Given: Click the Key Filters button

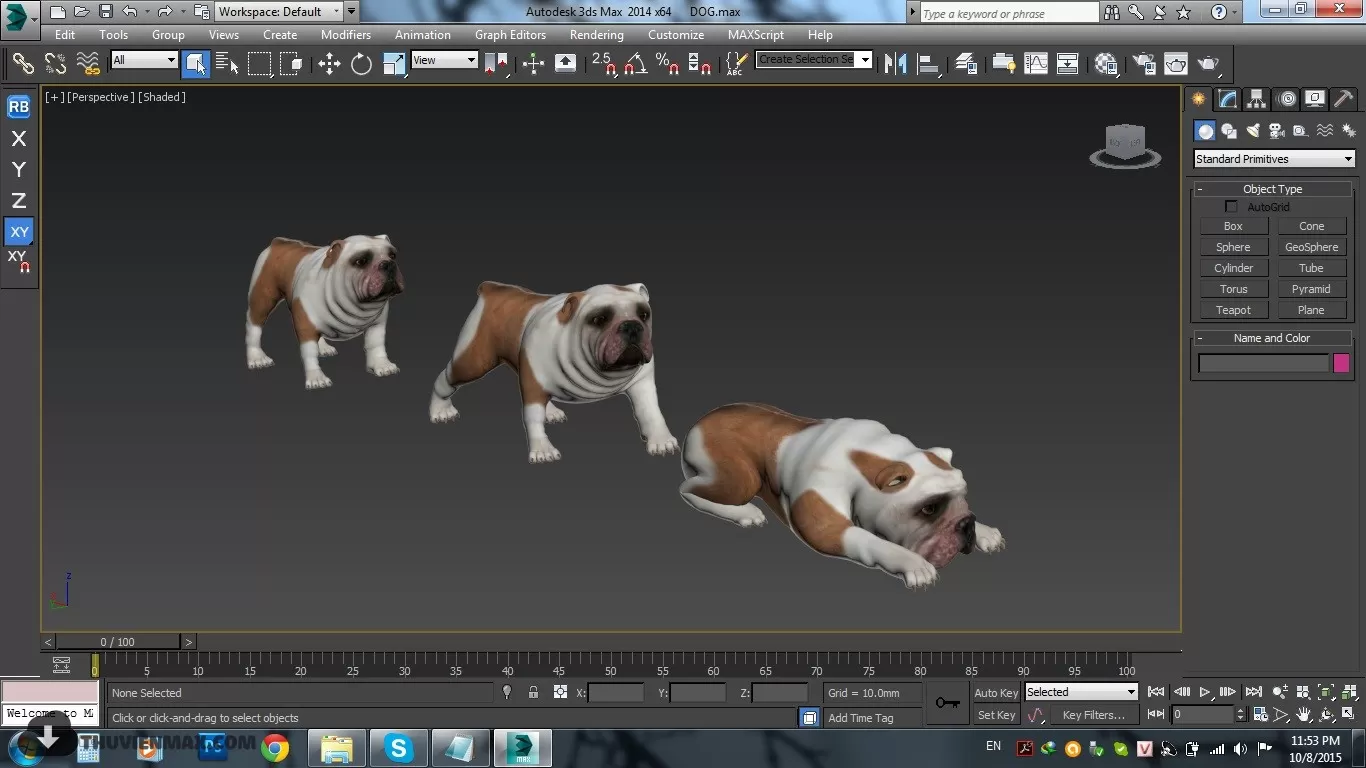Looking at the screenshot, I should tap(1094, 714).
